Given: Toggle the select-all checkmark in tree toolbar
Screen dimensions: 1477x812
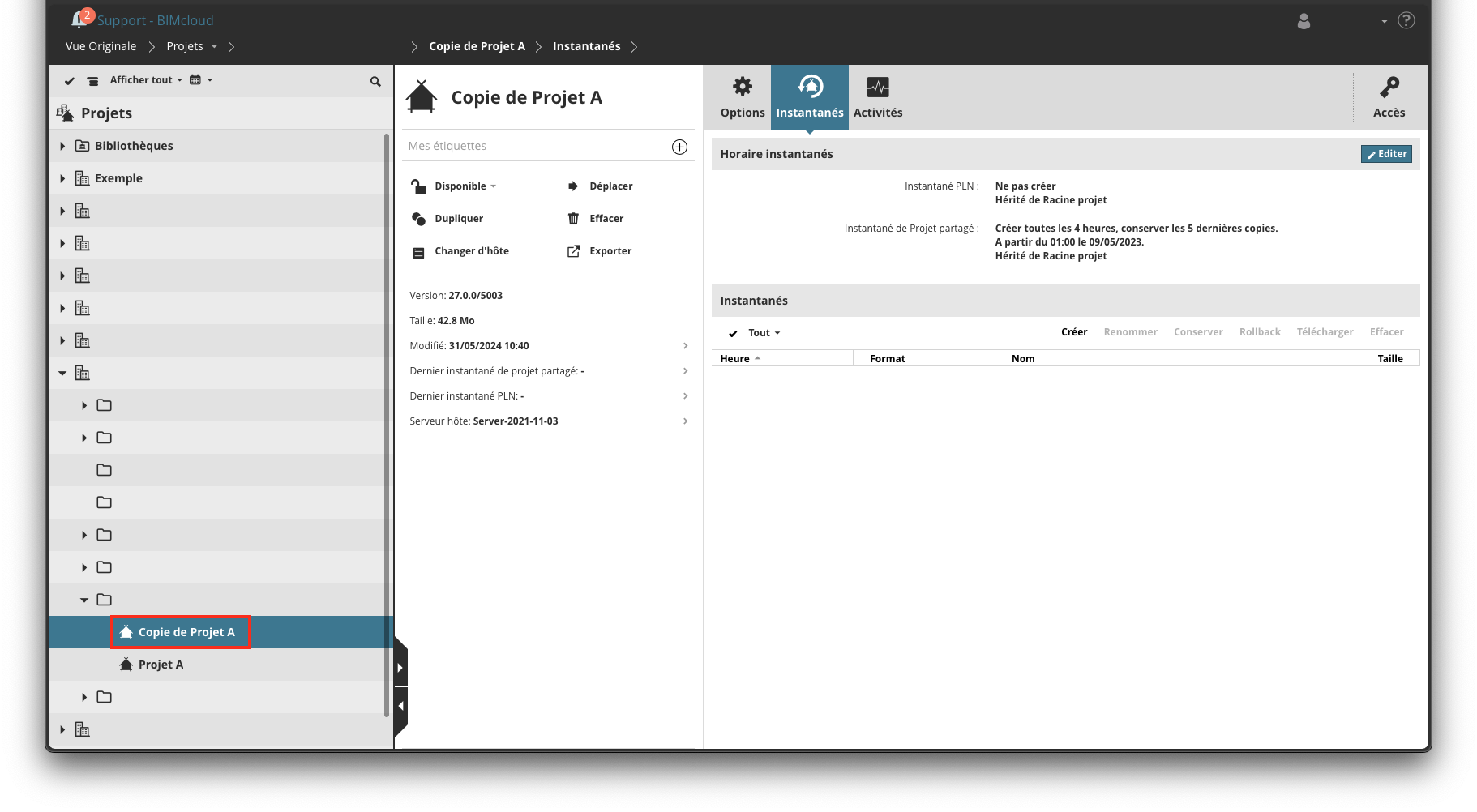Looking at the screenshot, I should pos(70,81).
